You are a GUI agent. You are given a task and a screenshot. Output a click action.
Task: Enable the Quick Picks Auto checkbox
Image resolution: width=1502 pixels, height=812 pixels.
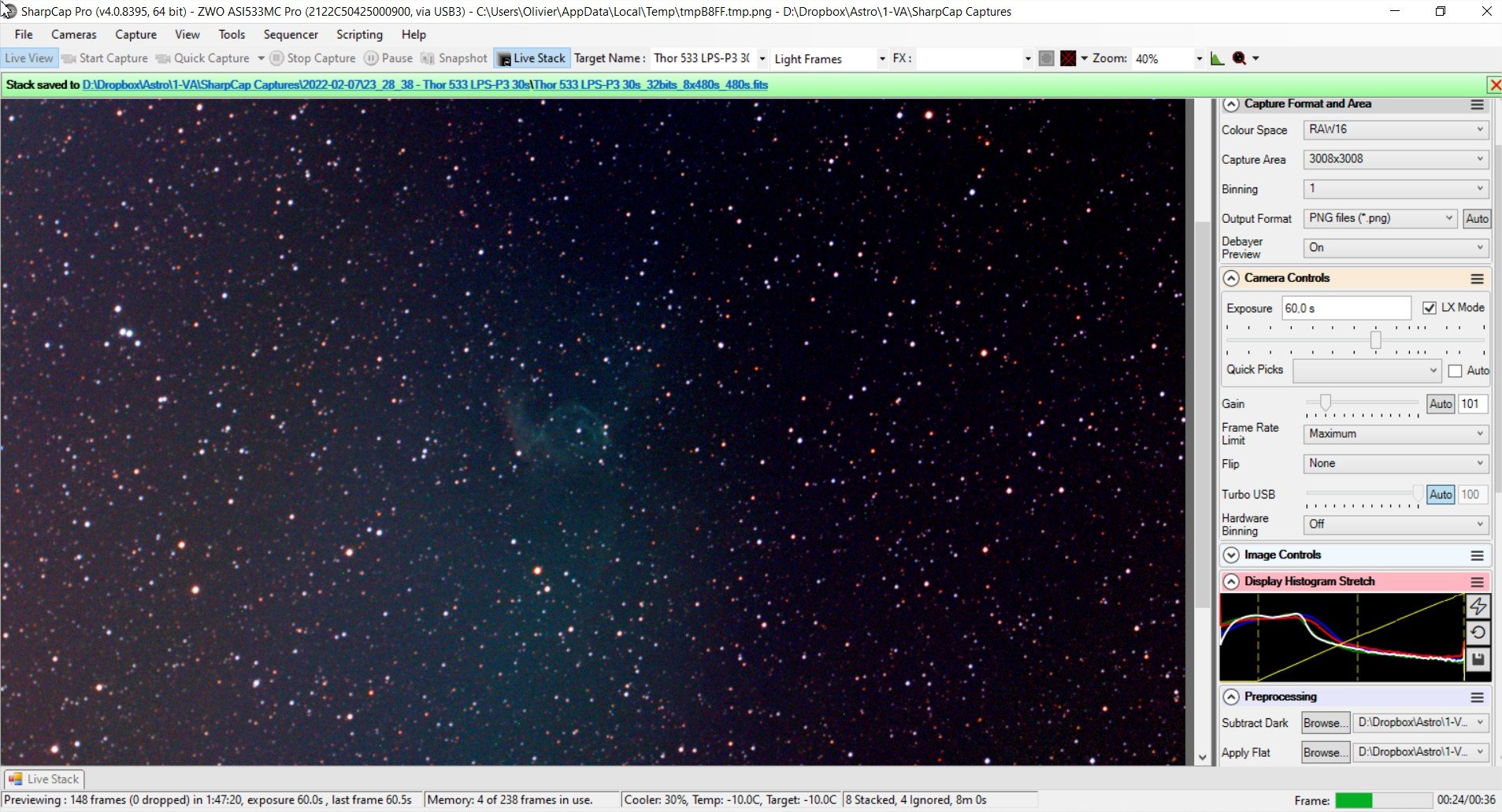(x=1455, y=371)
